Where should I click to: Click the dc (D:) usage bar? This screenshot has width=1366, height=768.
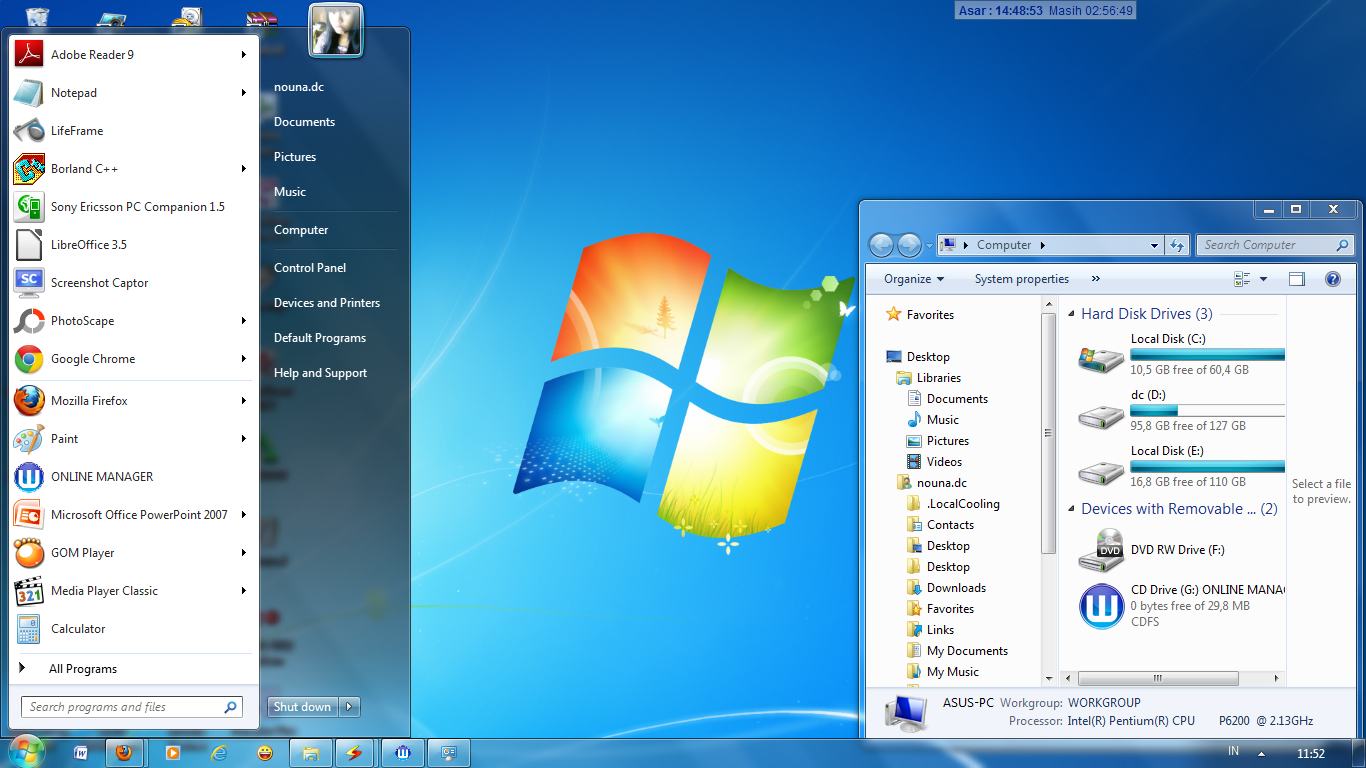[x=1207, y=410]
